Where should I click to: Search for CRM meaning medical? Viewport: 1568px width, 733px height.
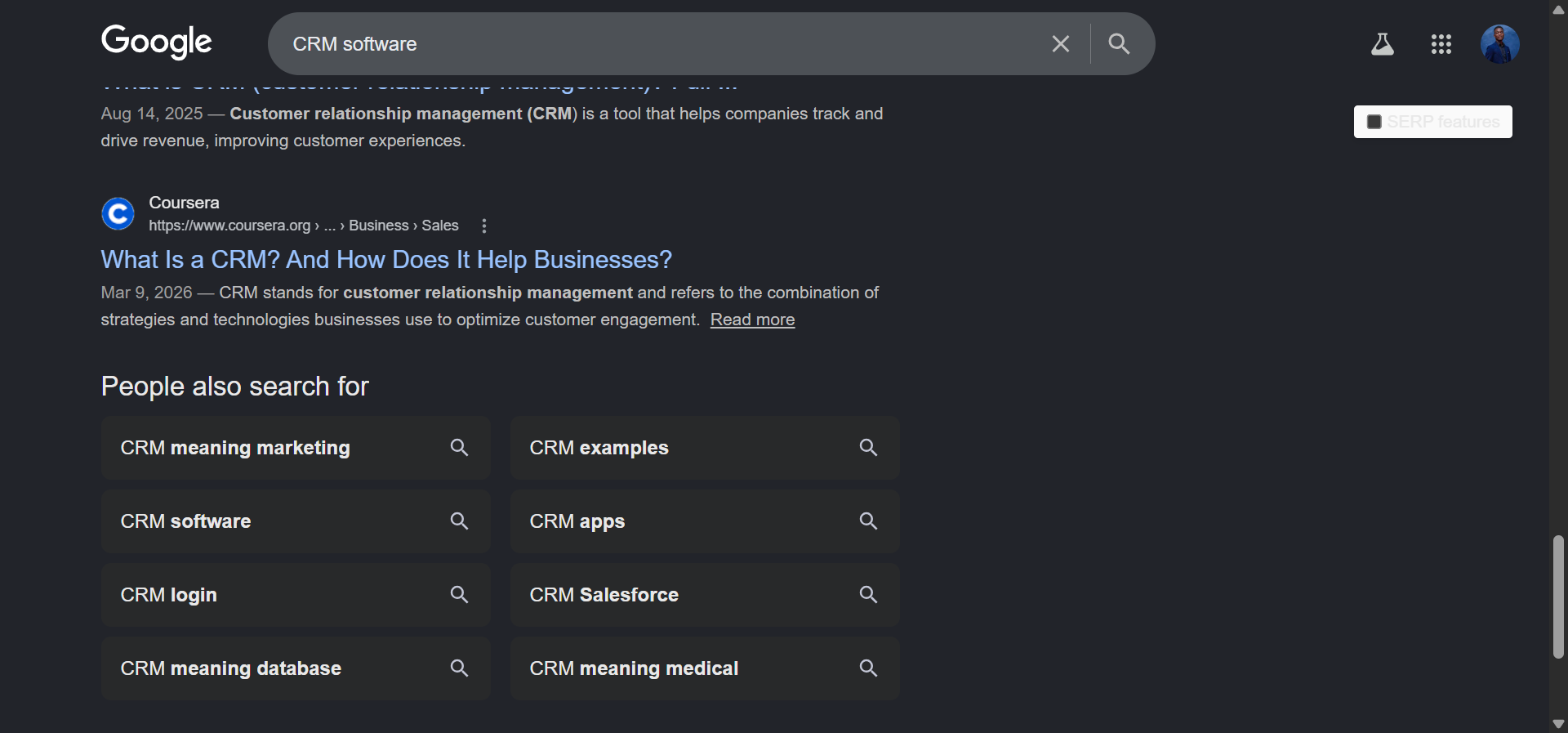click(x=705, y=668)
